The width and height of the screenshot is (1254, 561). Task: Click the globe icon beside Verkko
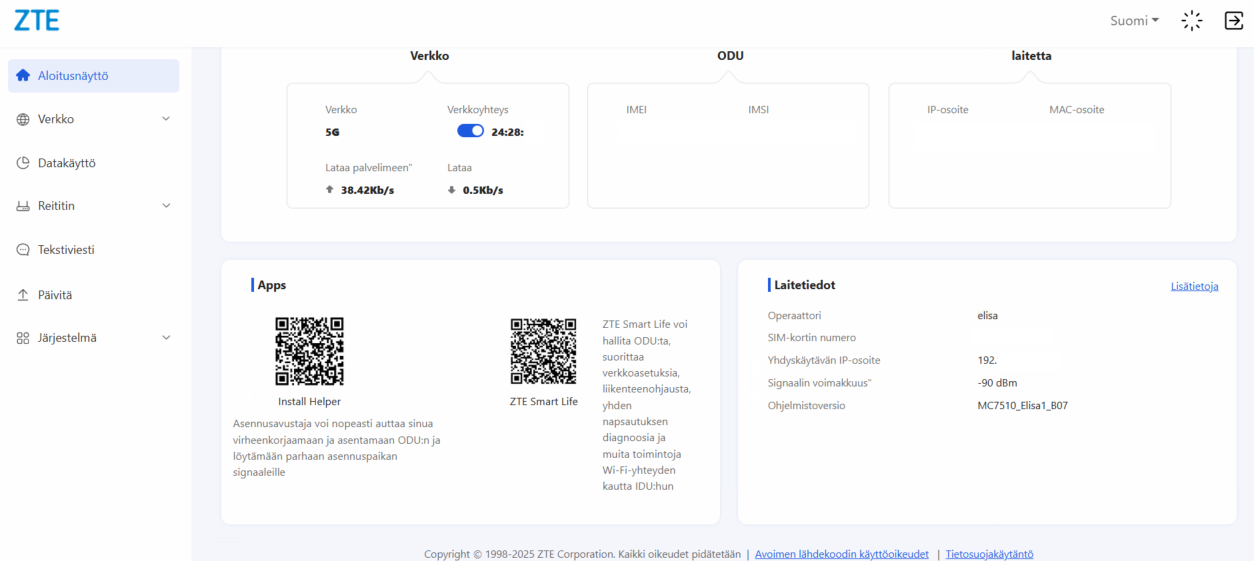coord(23,119)
